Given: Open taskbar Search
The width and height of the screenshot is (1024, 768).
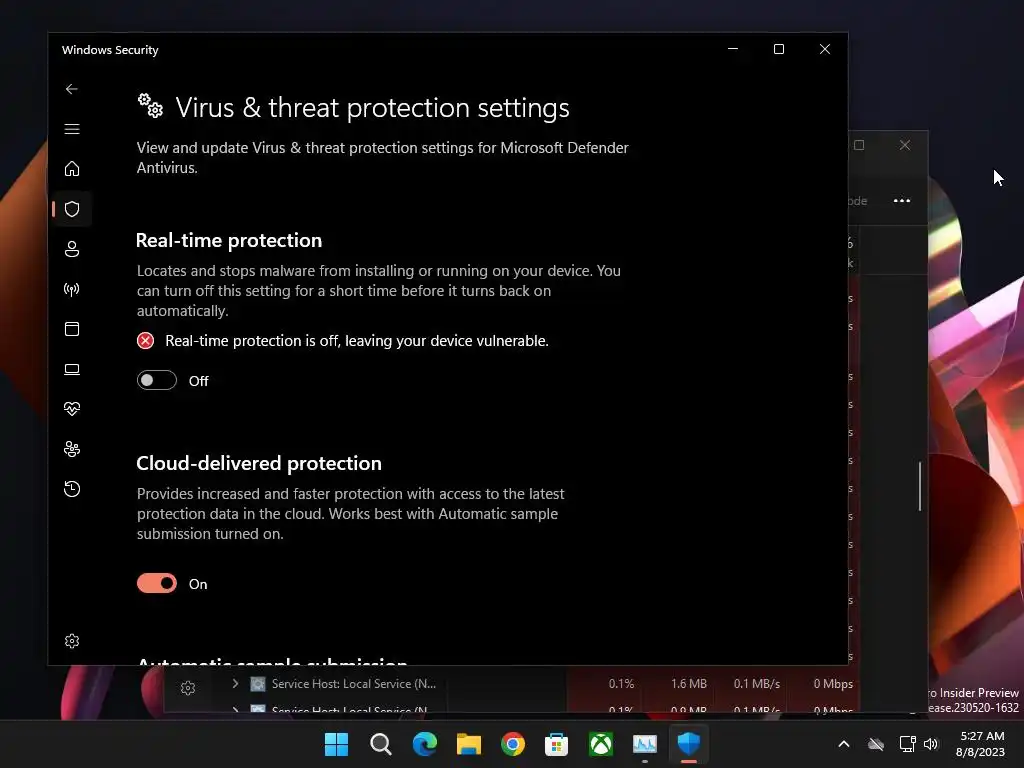Looking at the screenshot, I should [x=381, y=744].
